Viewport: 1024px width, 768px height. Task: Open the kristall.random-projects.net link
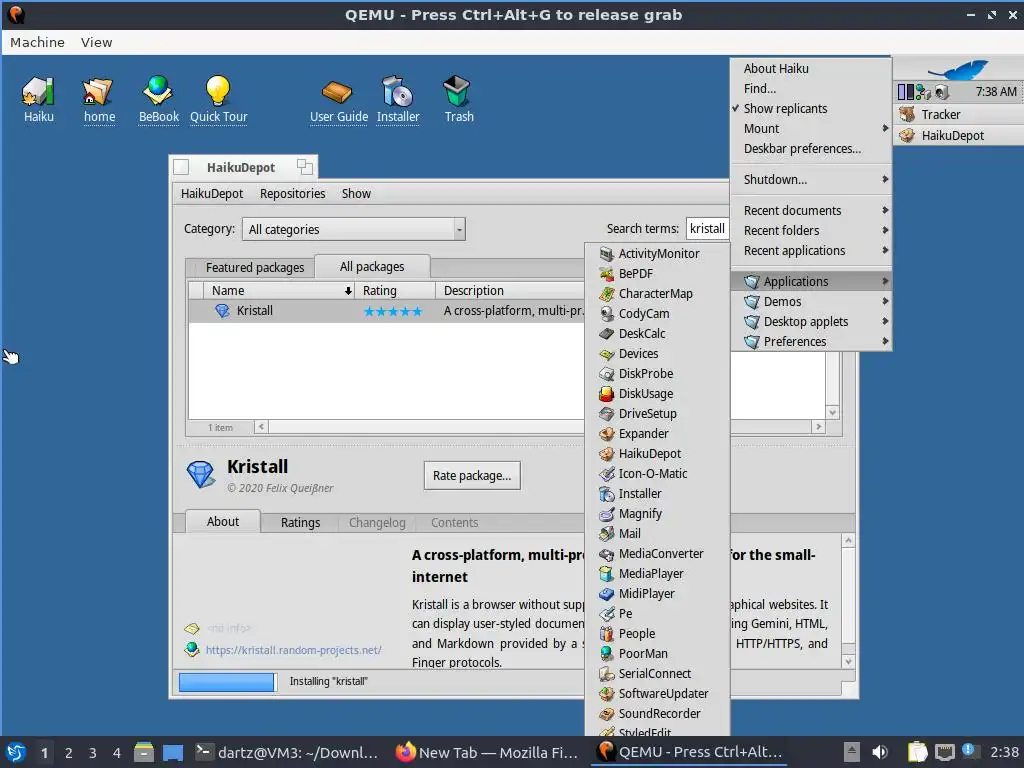293,650
